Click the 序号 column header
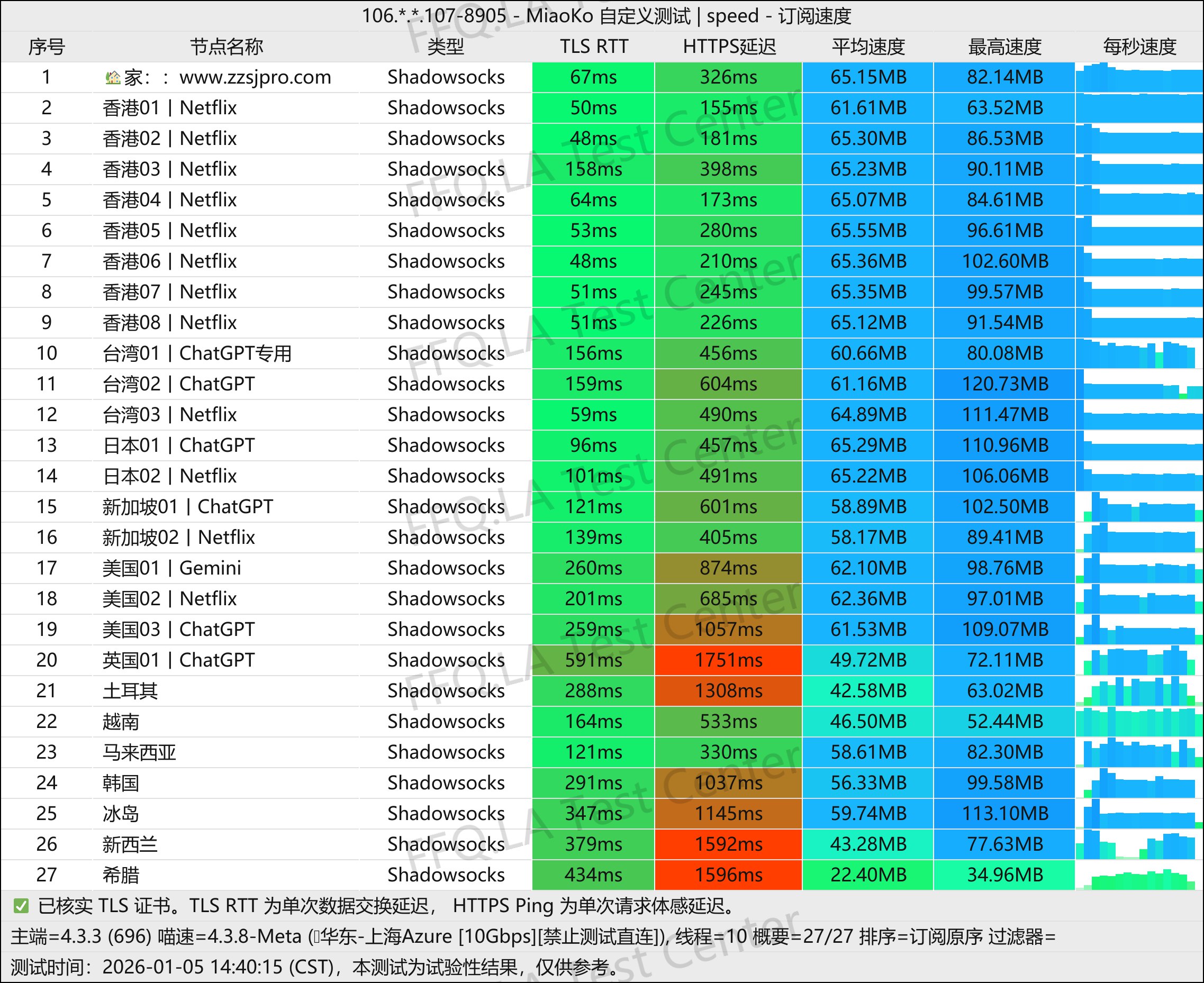 [x=47, y=47]
